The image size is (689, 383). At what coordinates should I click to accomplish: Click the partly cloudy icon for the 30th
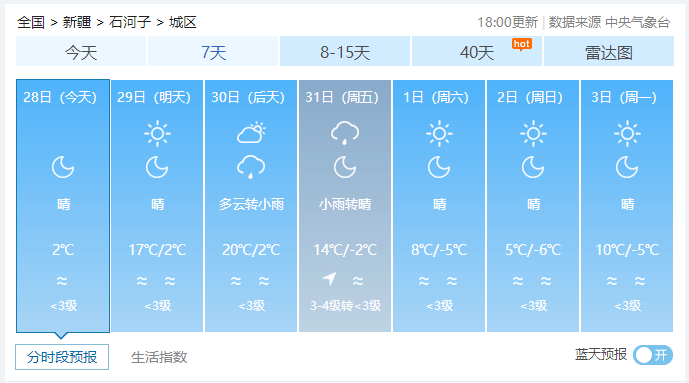point(251,133)
